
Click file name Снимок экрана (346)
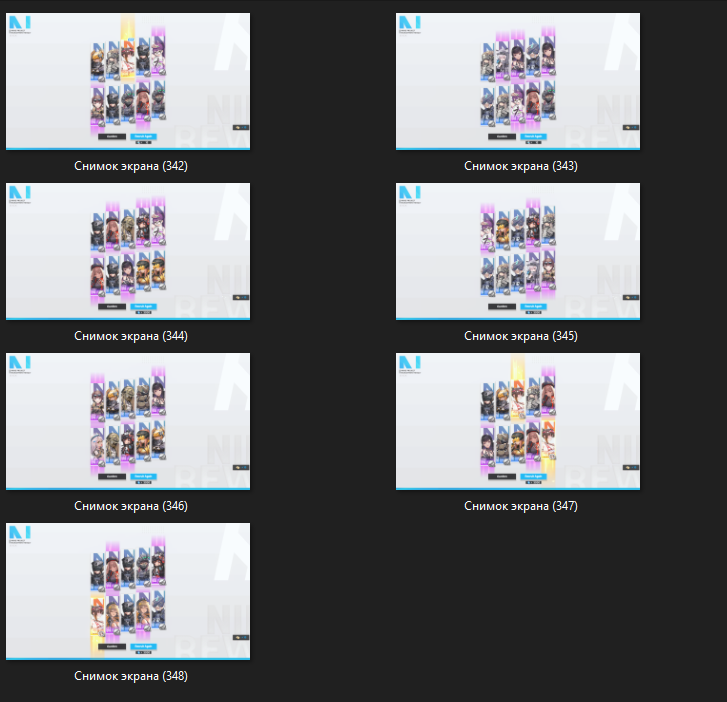click(x=131, y=506)
